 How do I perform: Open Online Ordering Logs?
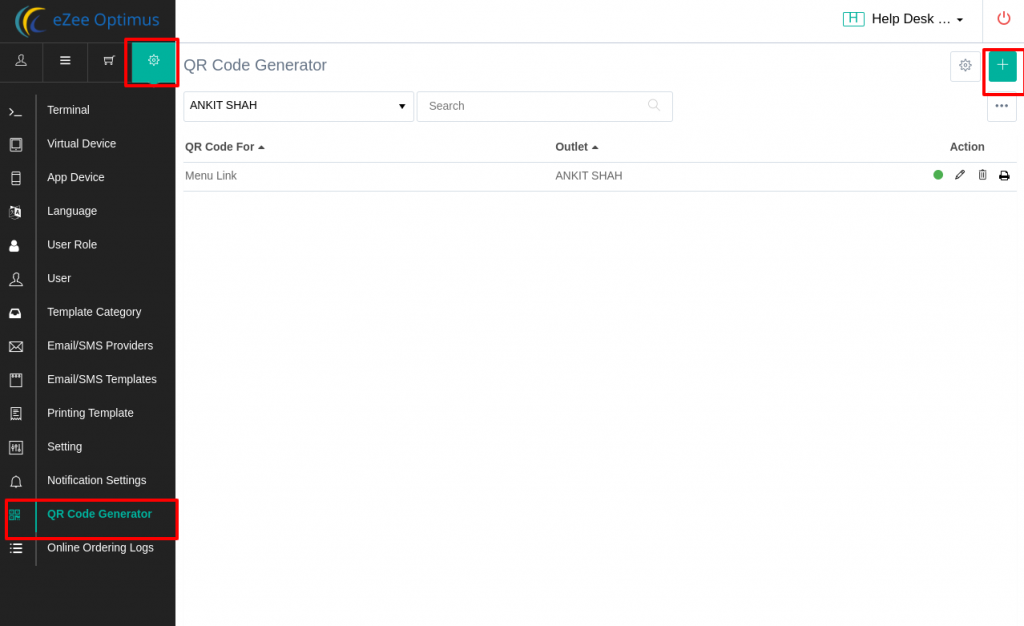coord(101,548)
